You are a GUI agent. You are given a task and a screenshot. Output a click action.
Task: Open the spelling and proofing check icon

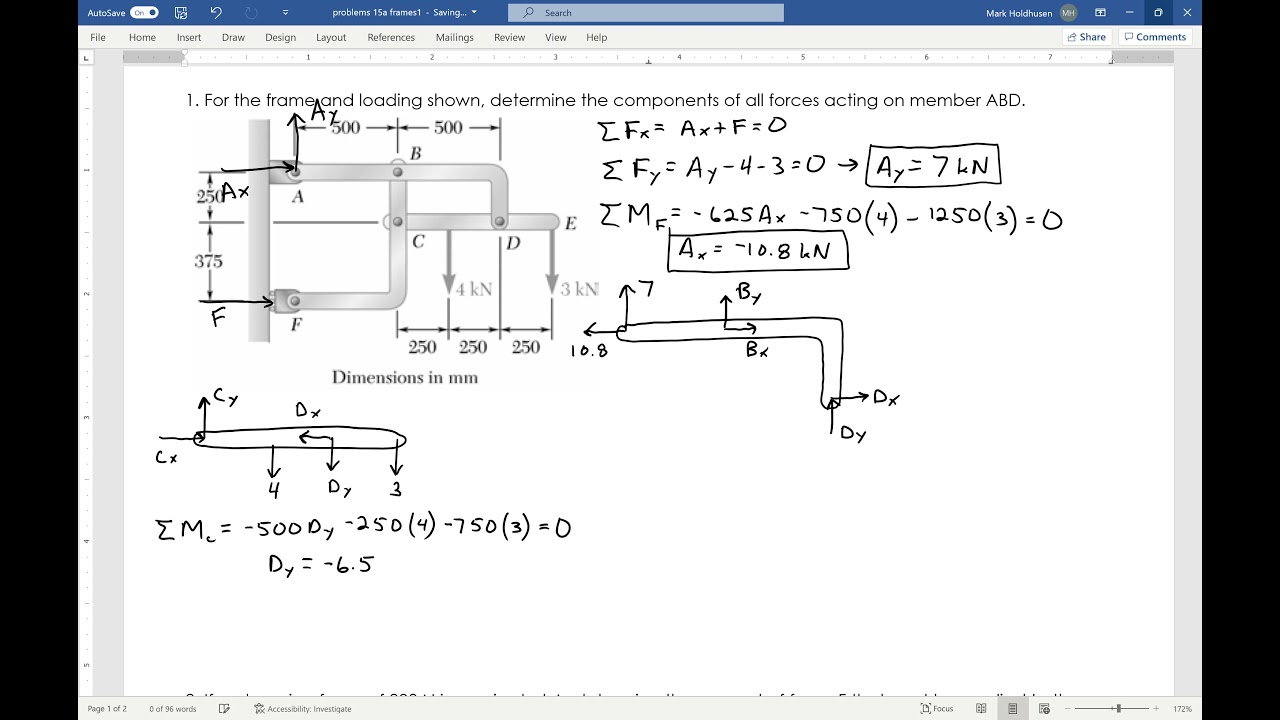224,709
